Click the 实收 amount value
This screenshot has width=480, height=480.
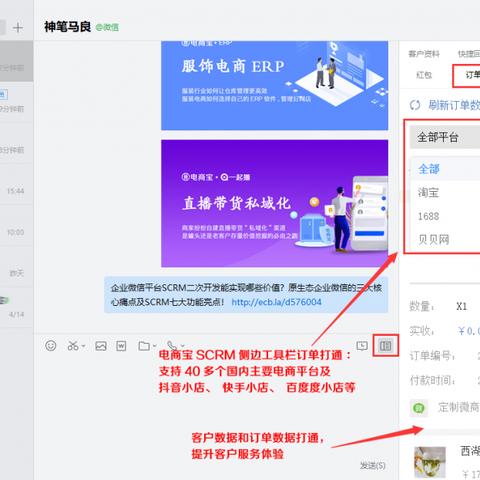[x=469, y=331]
